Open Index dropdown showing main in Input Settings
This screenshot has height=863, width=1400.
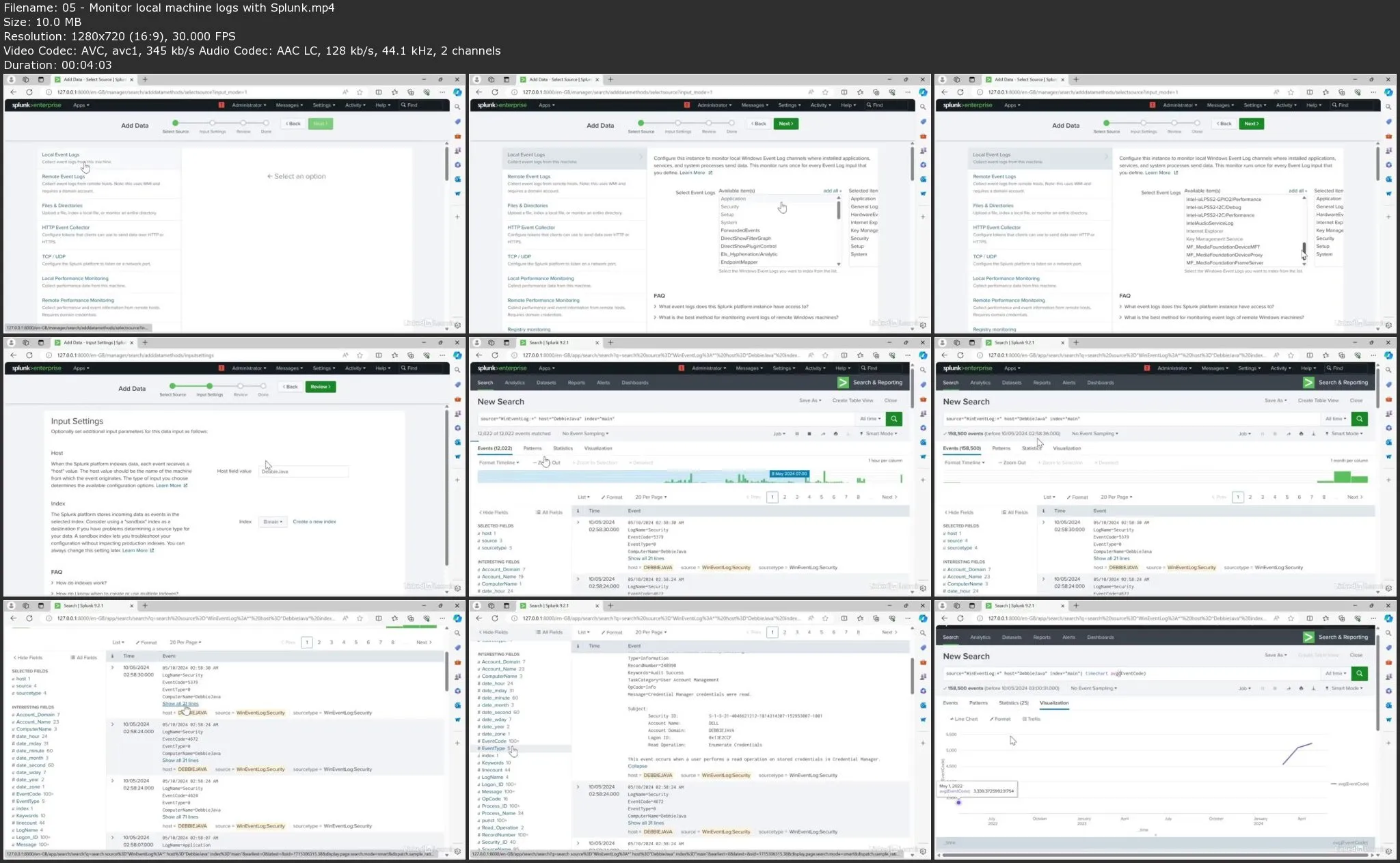click(x=273, y=522)
